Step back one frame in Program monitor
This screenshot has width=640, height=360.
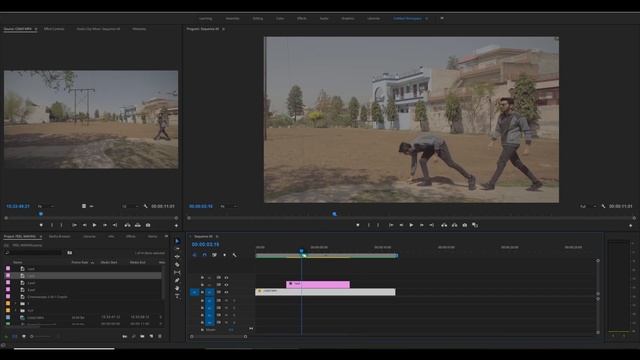[x=401, y=225]
